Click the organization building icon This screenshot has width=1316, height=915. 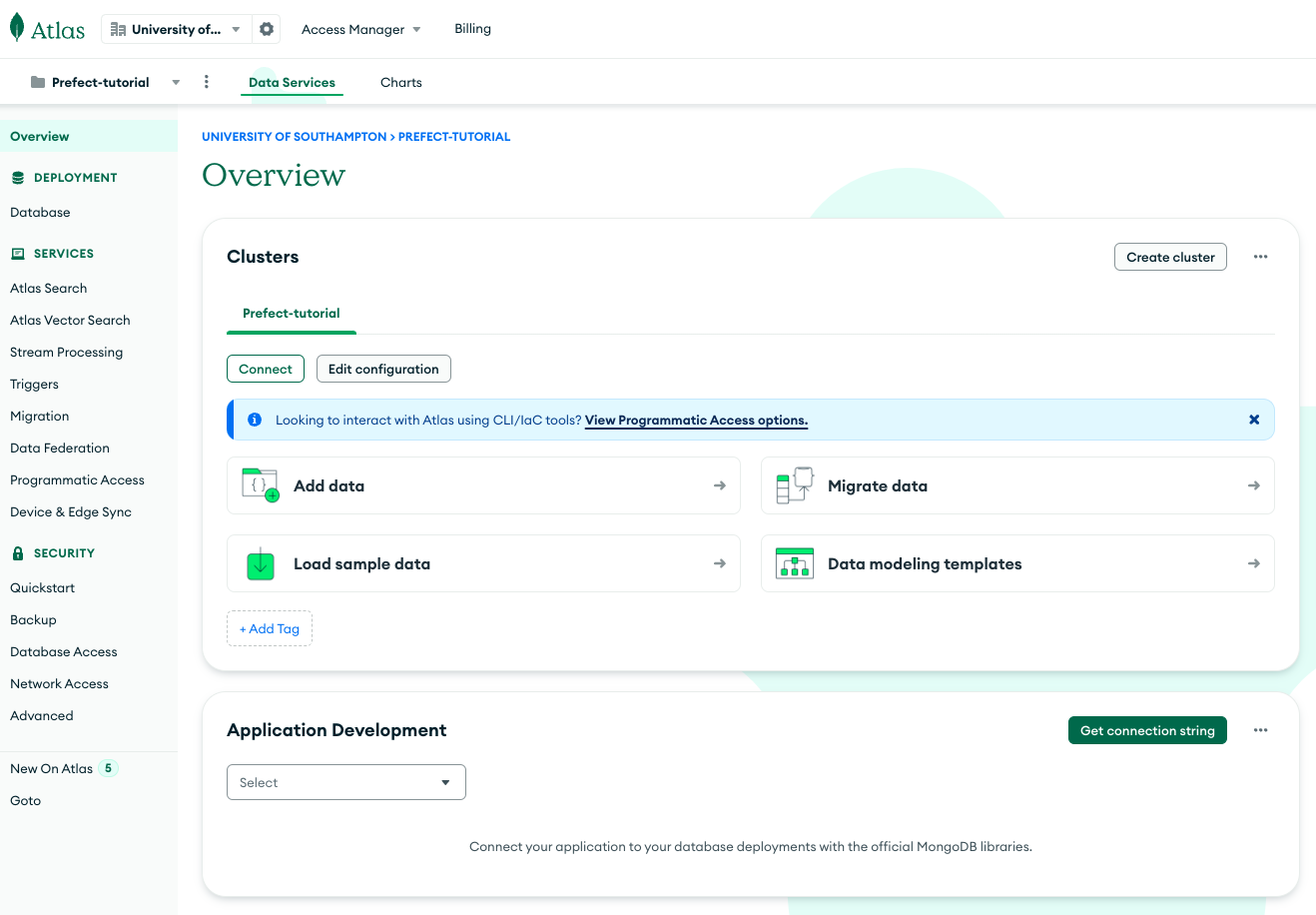pyautogui.click(x=118, y=29)
